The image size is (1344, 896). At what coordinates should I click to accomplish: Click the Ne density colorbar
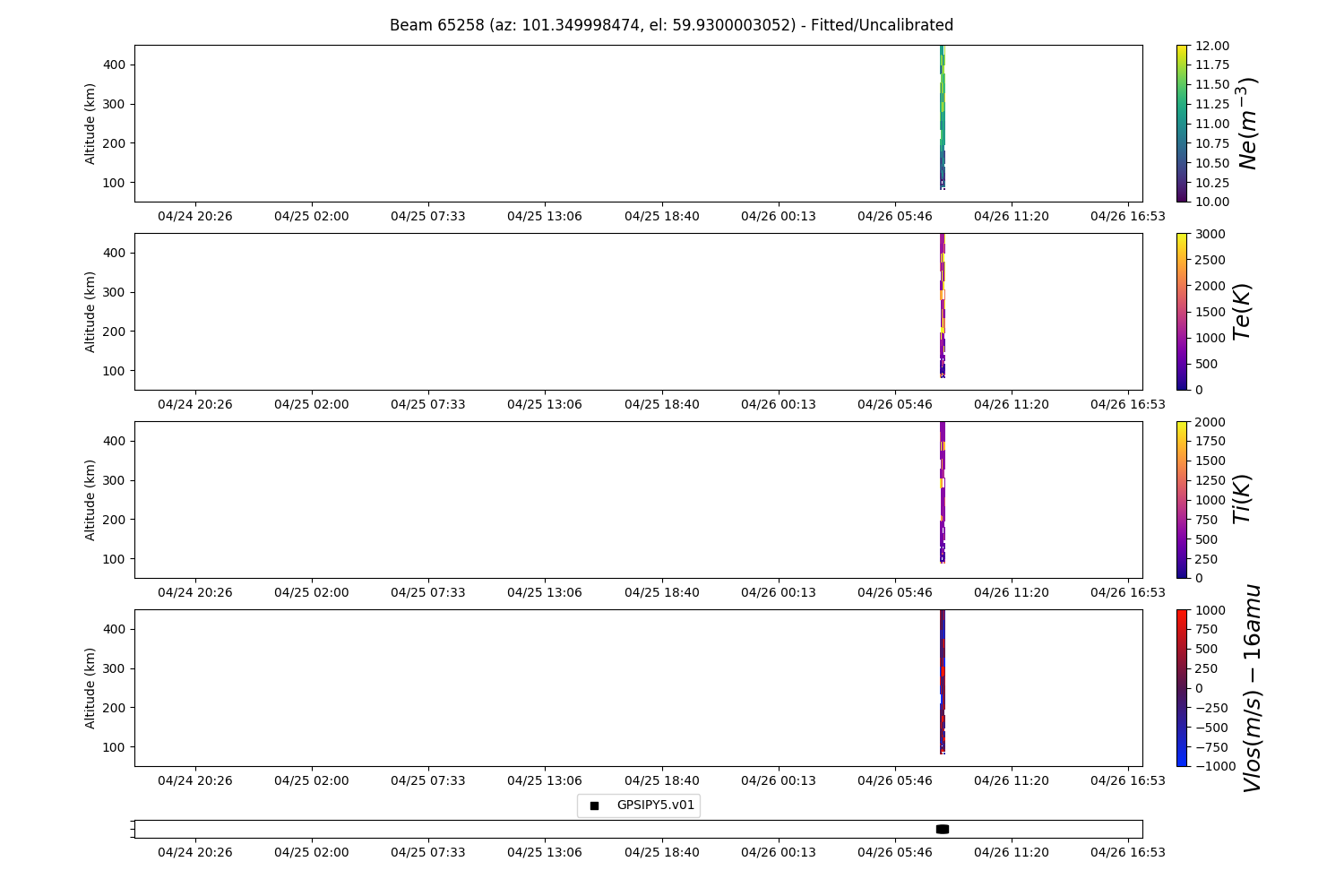click(x=1182, y=124)
